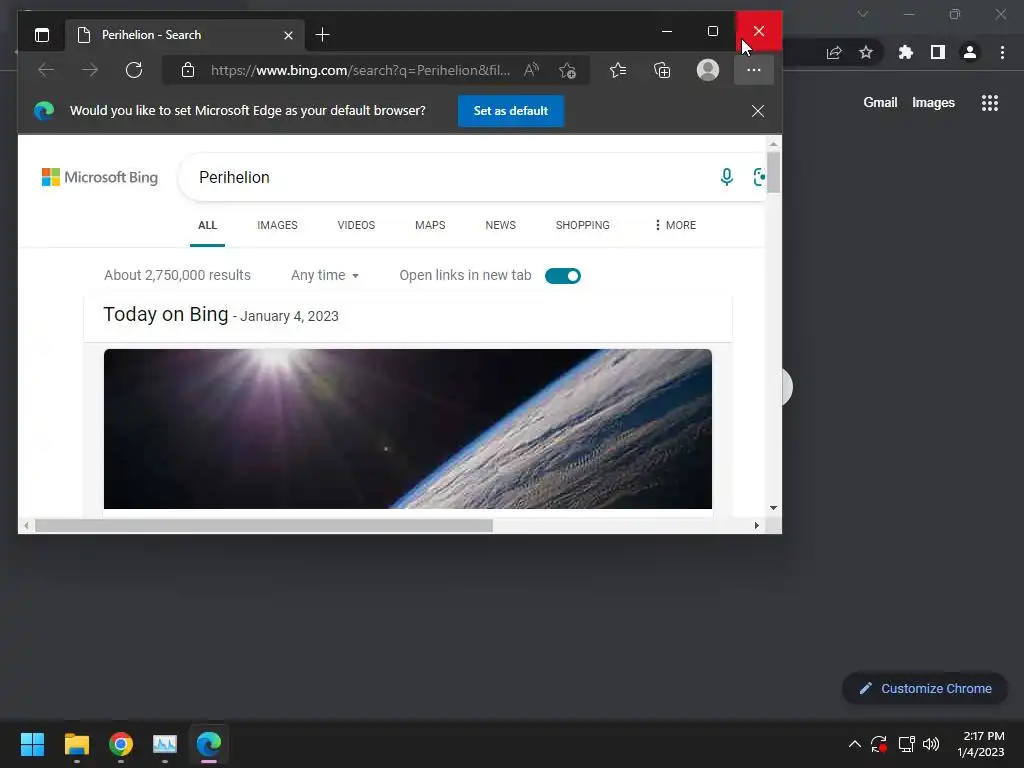Open the network tray icon

pos(906,744)
